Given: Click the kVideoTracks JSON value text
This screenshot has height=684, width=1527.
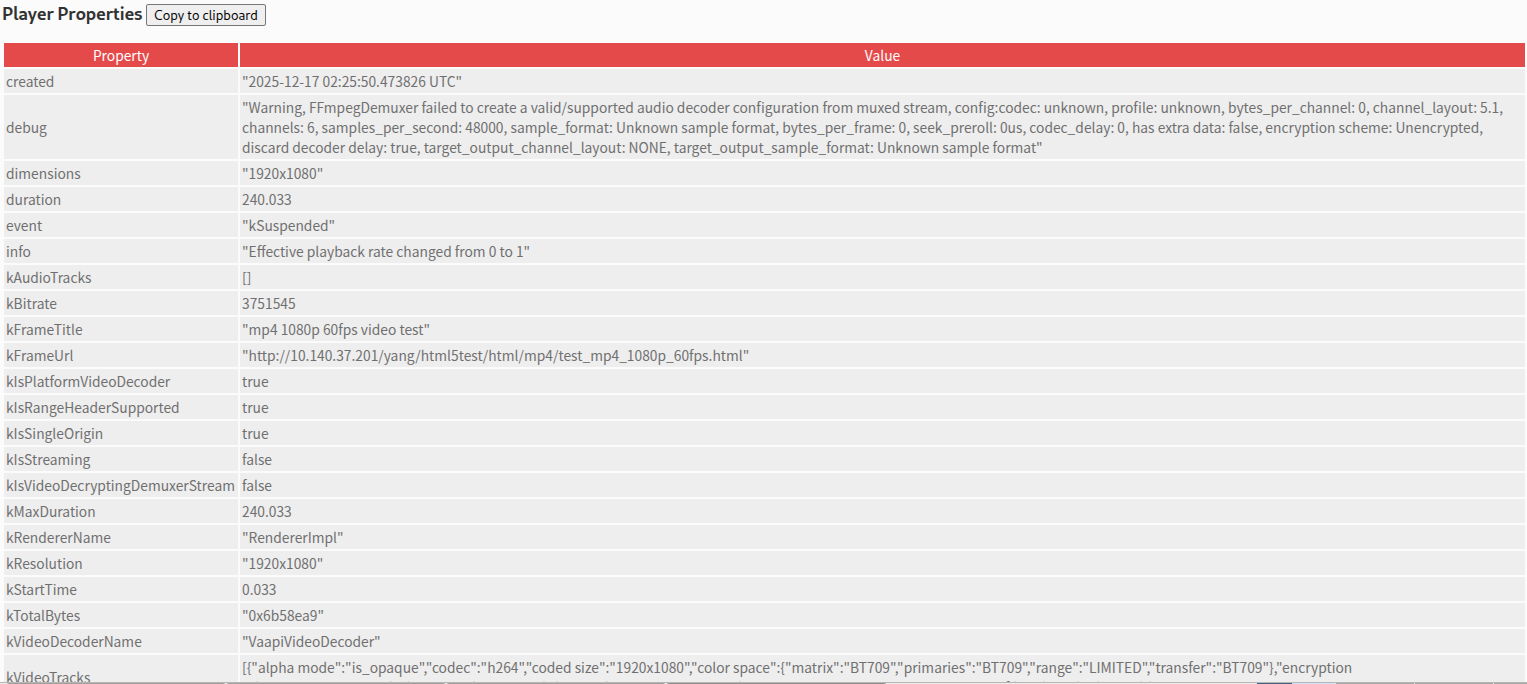Looking at the screenshot, I should coord(796,668).
